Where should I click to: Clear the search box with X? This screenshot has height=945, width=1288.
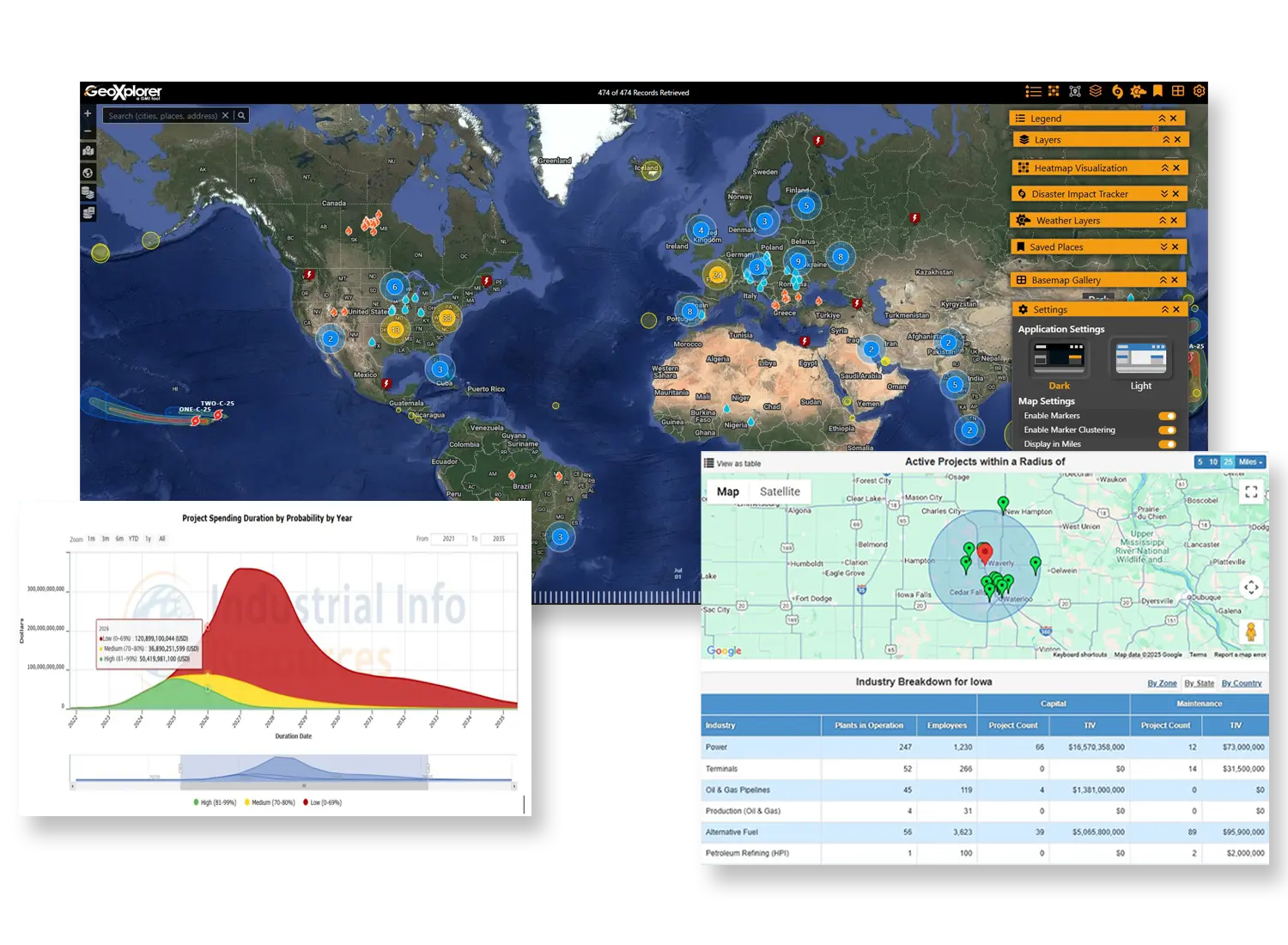coord(226,115)
